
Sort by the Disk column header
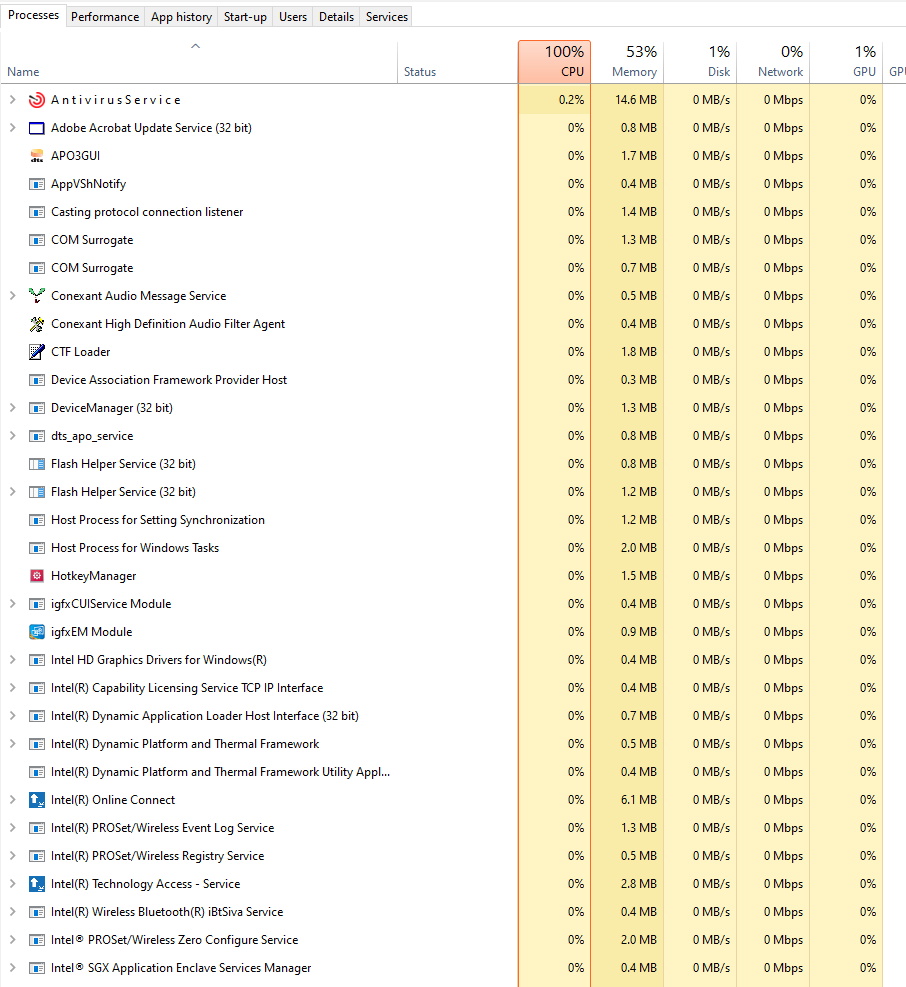pyautogui.click(x=701, y=62)
